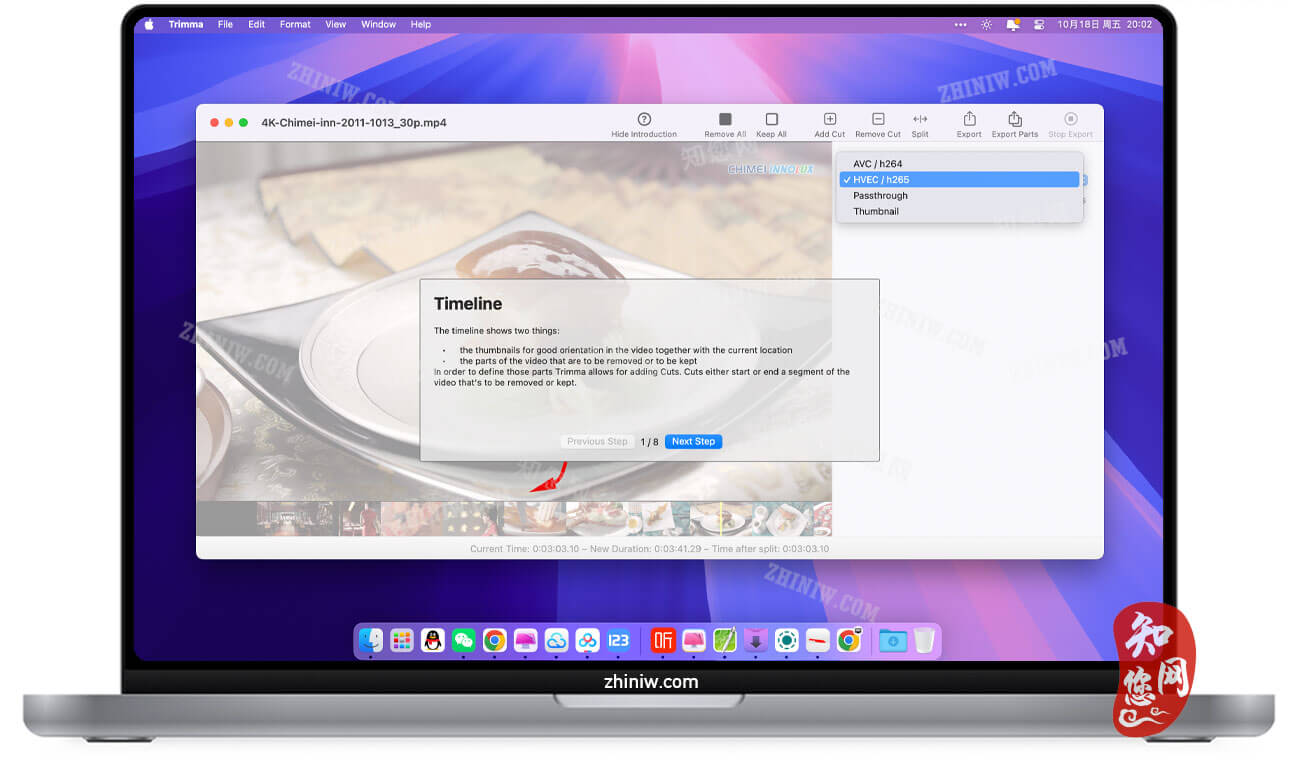Select HVEC / h265 codec option
The image size is (1298, 779).
tap(960, 180)
